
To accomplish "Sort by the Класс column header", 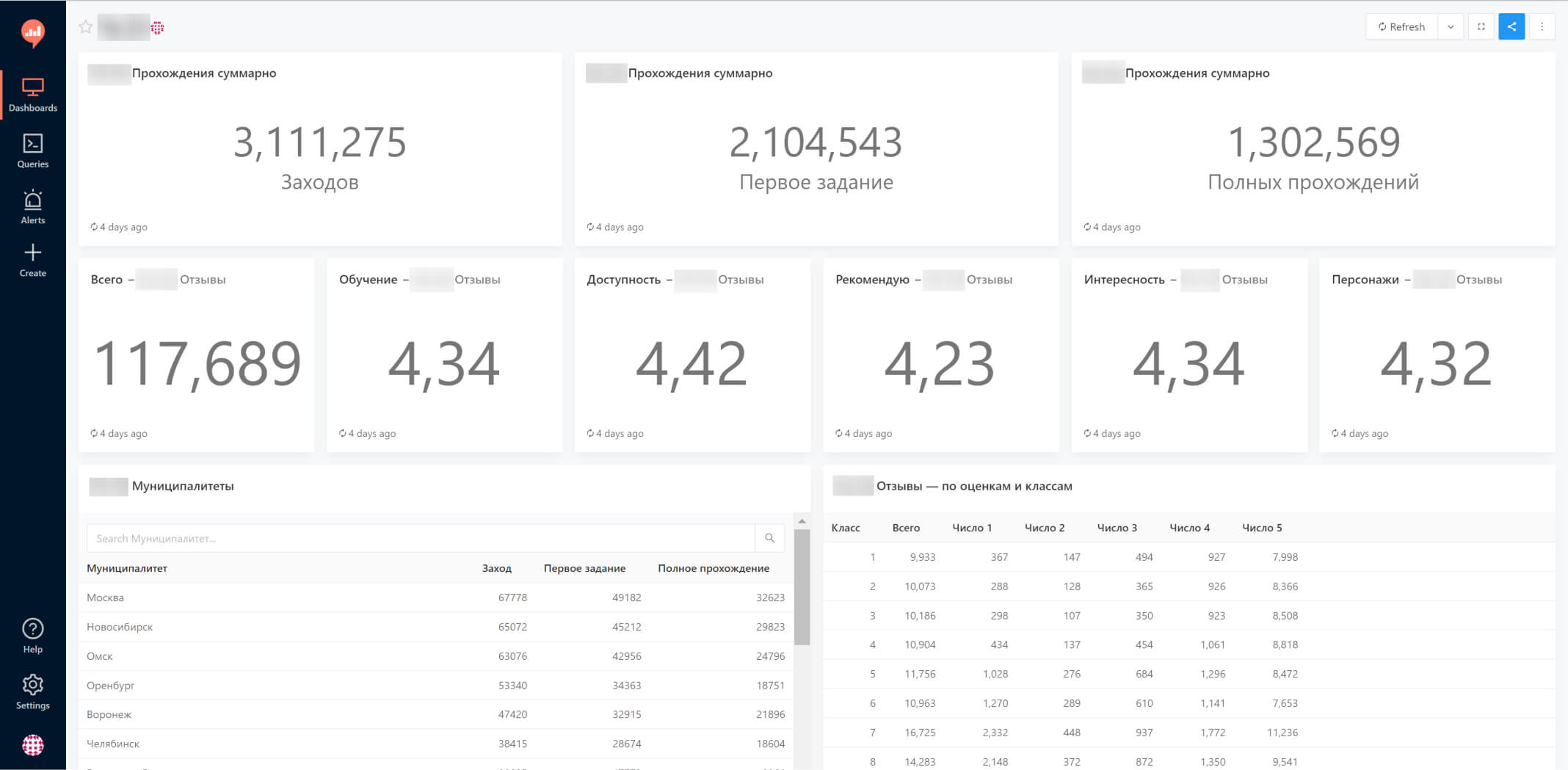I will [846, 528].
